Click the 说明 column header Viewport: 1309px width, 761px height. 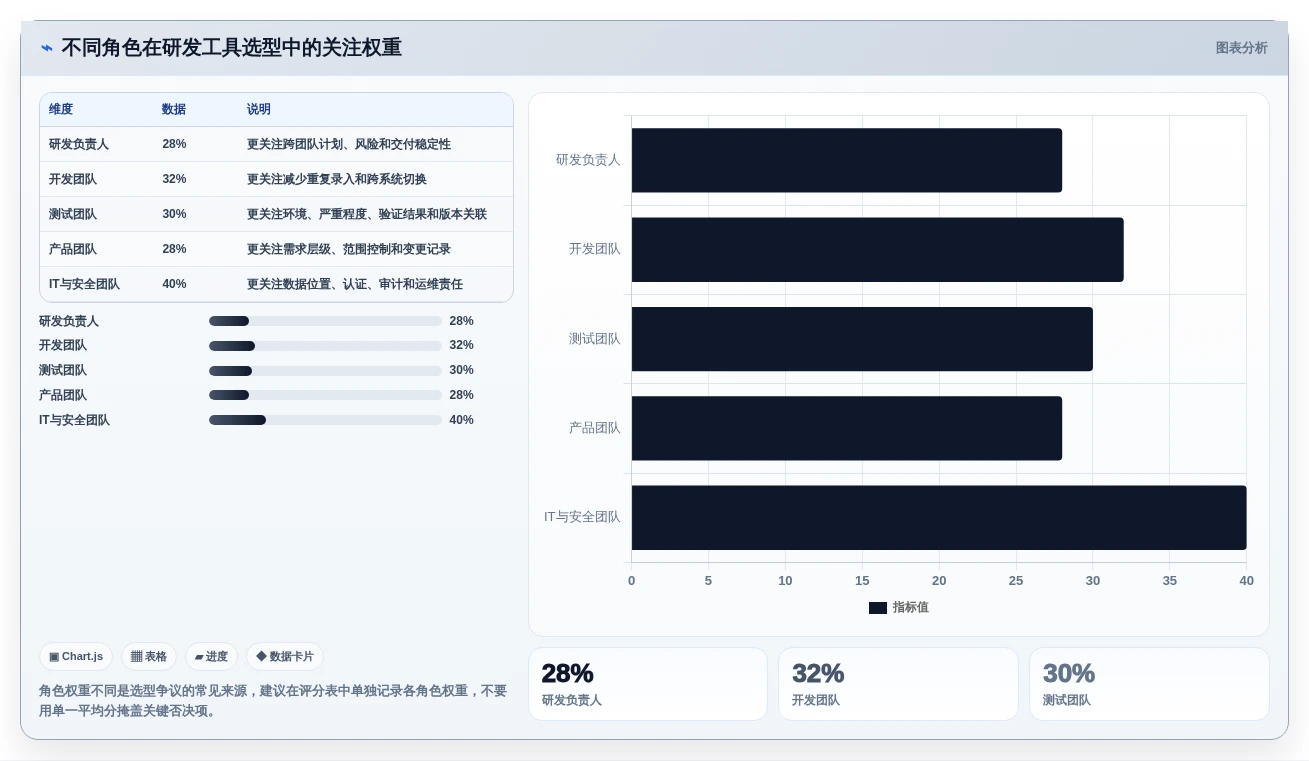tap(259, 109)
